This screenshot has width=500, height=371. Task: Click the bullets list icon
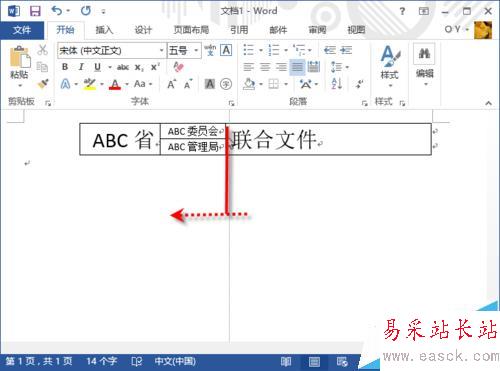(249, 50)
